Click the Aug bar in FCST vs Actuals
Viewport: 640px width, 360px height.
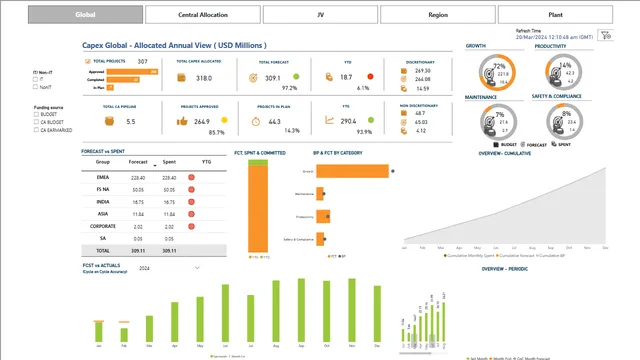[x=276, y=311]
